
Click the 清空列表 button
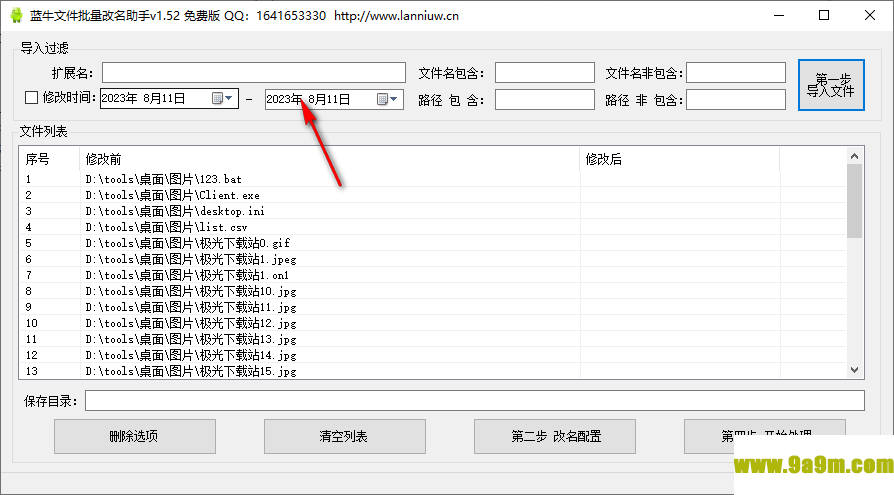point(344,436)
